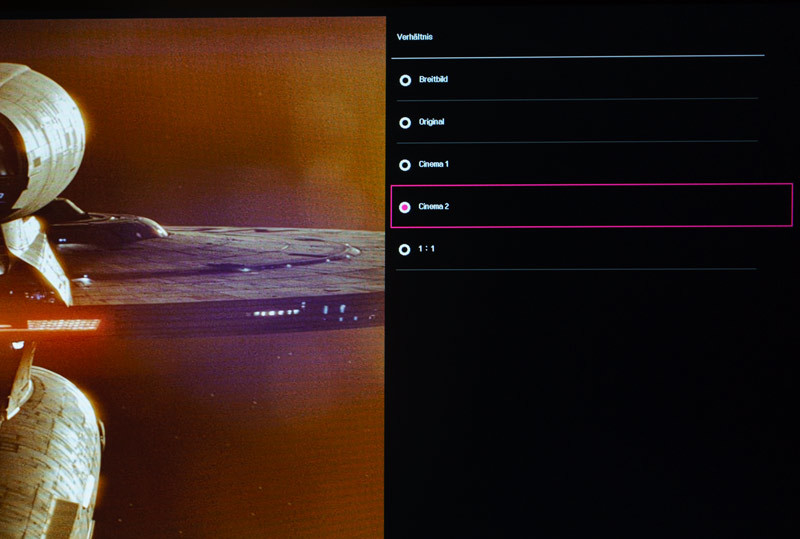Choose the Original radio button
Viewport: 800px width, 539px height.
pyautogui.click(x=405, y=122)
